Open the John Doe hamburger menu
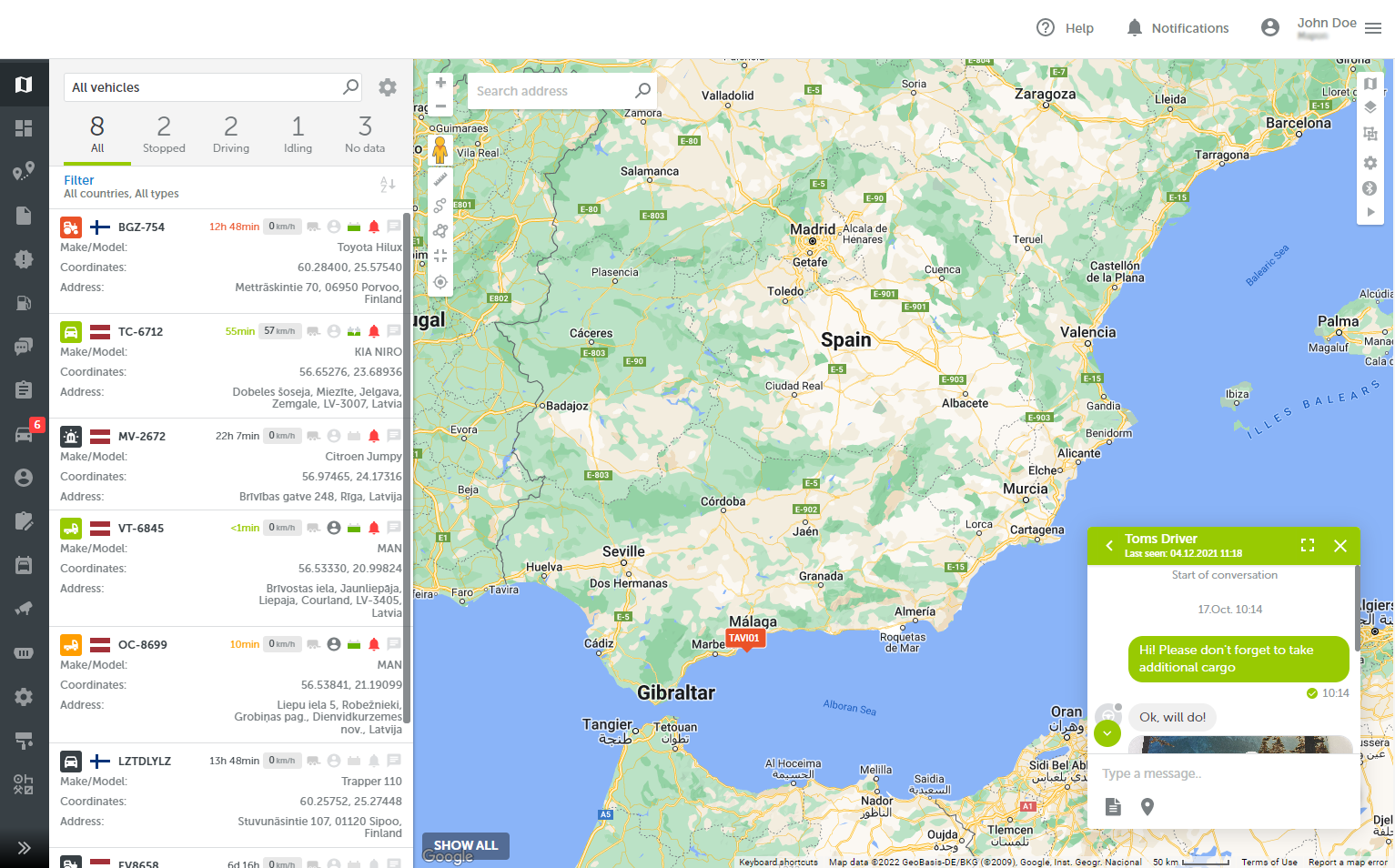 (x=1373, y=28)
